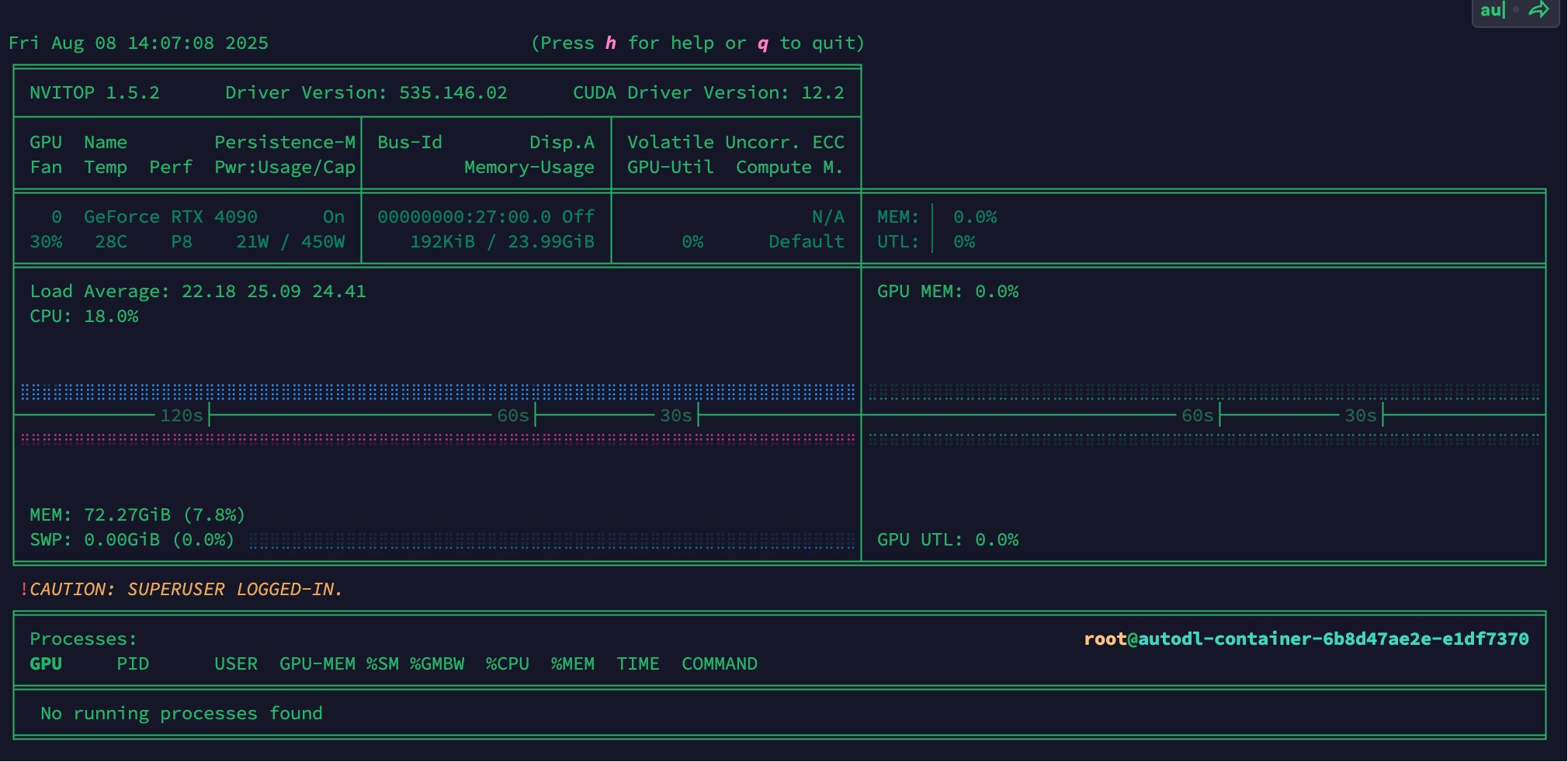Image resolution: width=1568 pixels, height=762 pixels.
Task: Click 'CUDA Driver Version: 12.2'
Action: (x=709, y=93)
